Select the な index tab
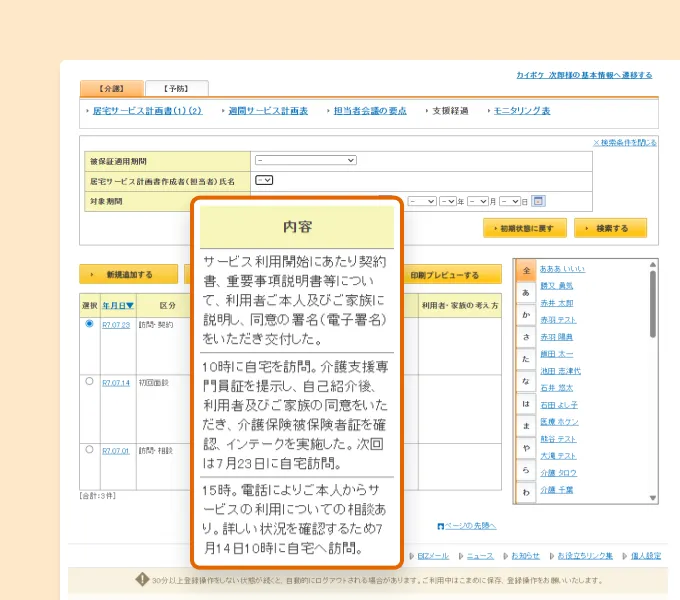The width and height of the screenshot is (680, 600). click(x=526, y=381)
